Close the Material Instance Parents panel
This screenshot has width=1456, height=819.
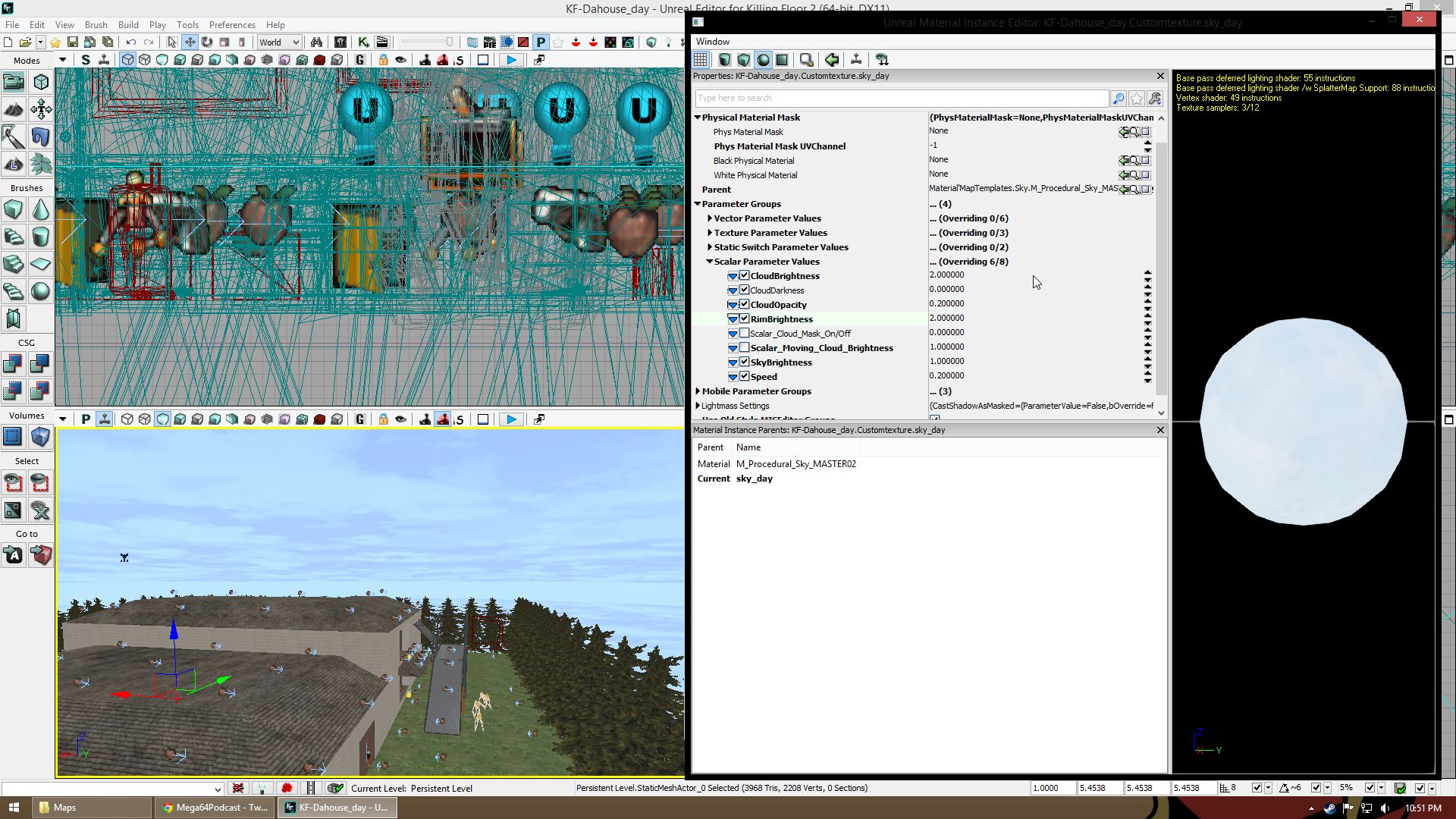tap(1159, 430)
